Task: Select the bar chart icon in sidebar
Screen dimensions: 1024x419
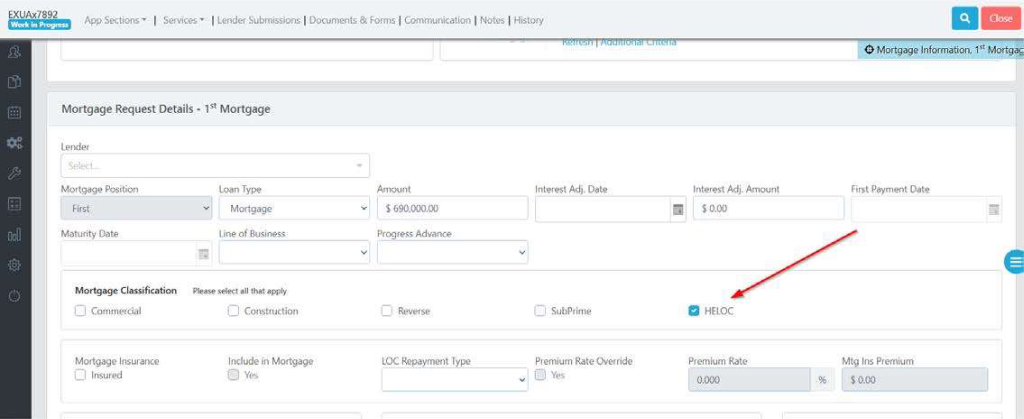Action: tap(15, 235)
